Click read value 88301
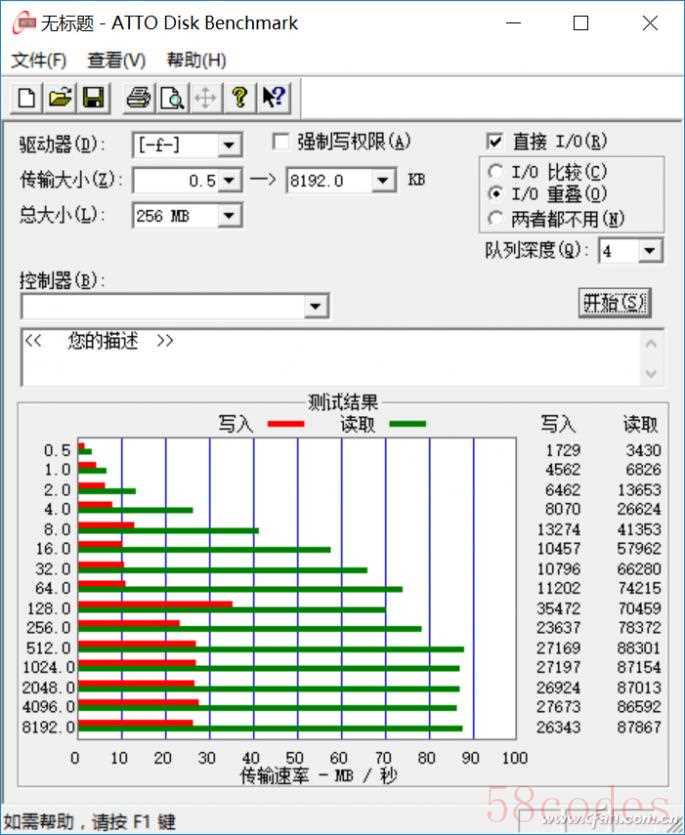The height and width of the screenshot is (835, 685). (639, 648)
